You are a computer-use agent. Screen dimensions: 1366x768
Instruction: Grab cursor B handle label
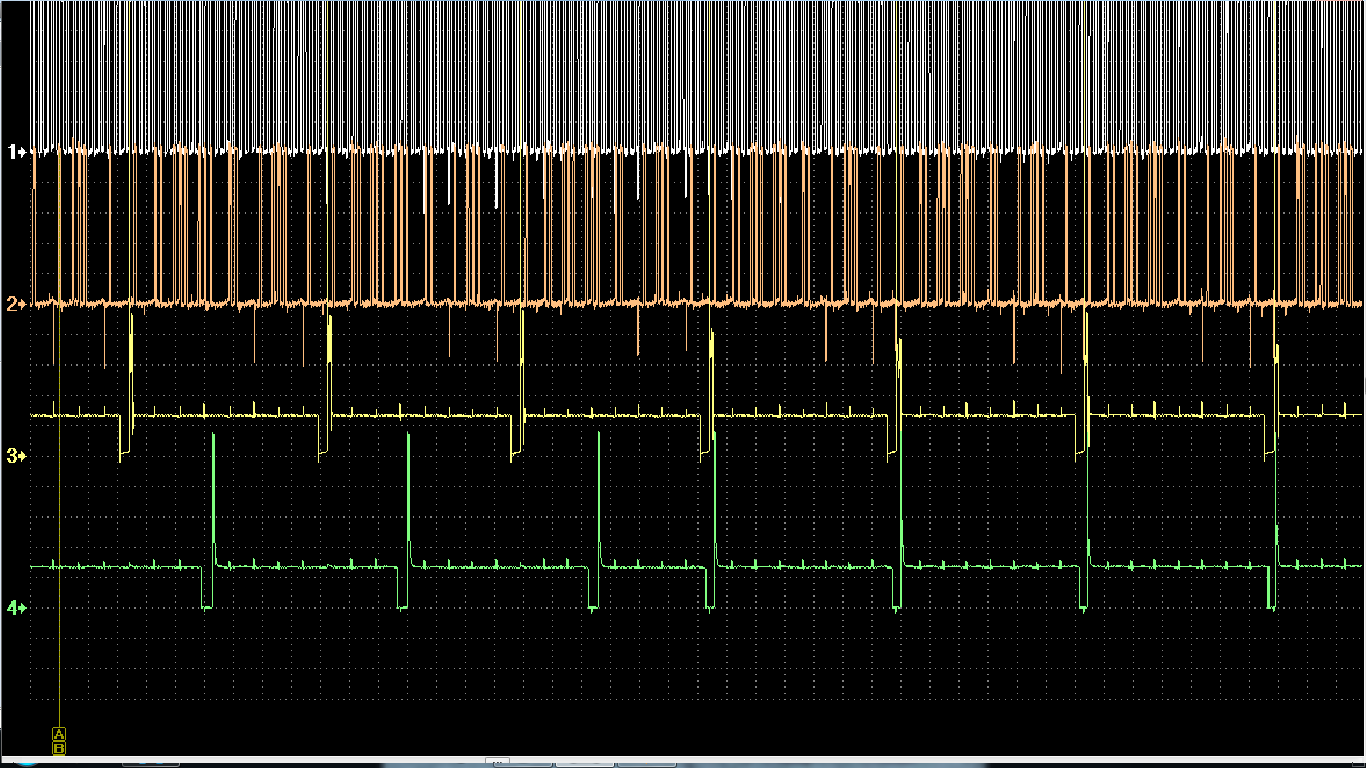pyautogui.click(x=59, y=747)
